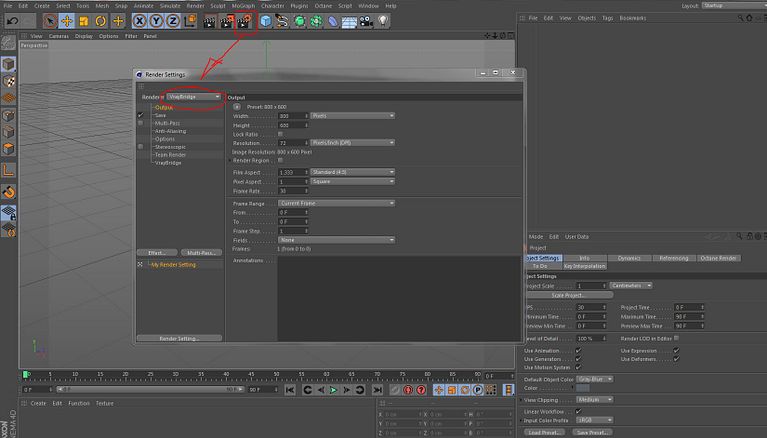Click the Effect... button

click(x=157, y=253)
